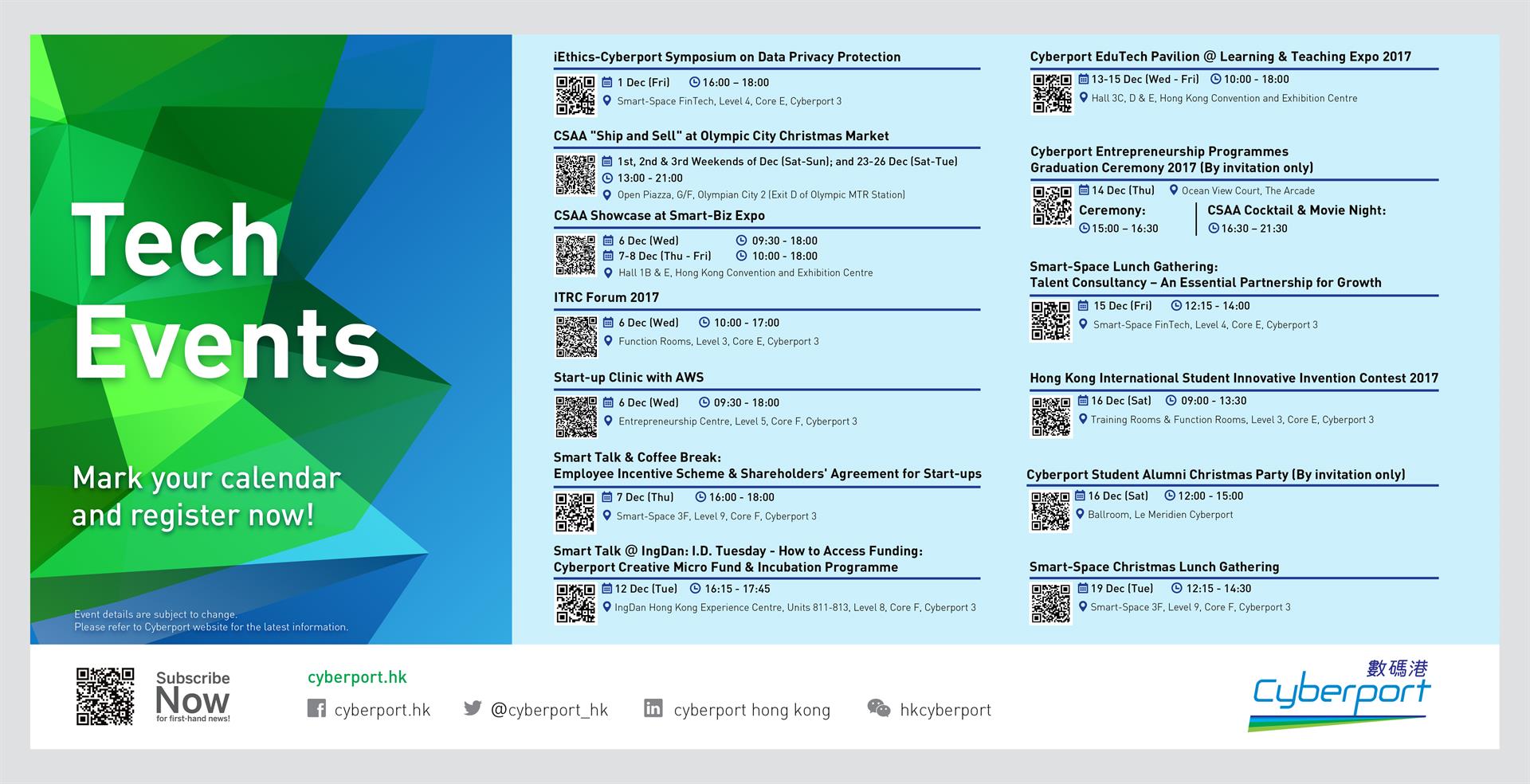
Task: Click QR code for Cyberport EduTech Pavilion
Action: (1052, 94)
